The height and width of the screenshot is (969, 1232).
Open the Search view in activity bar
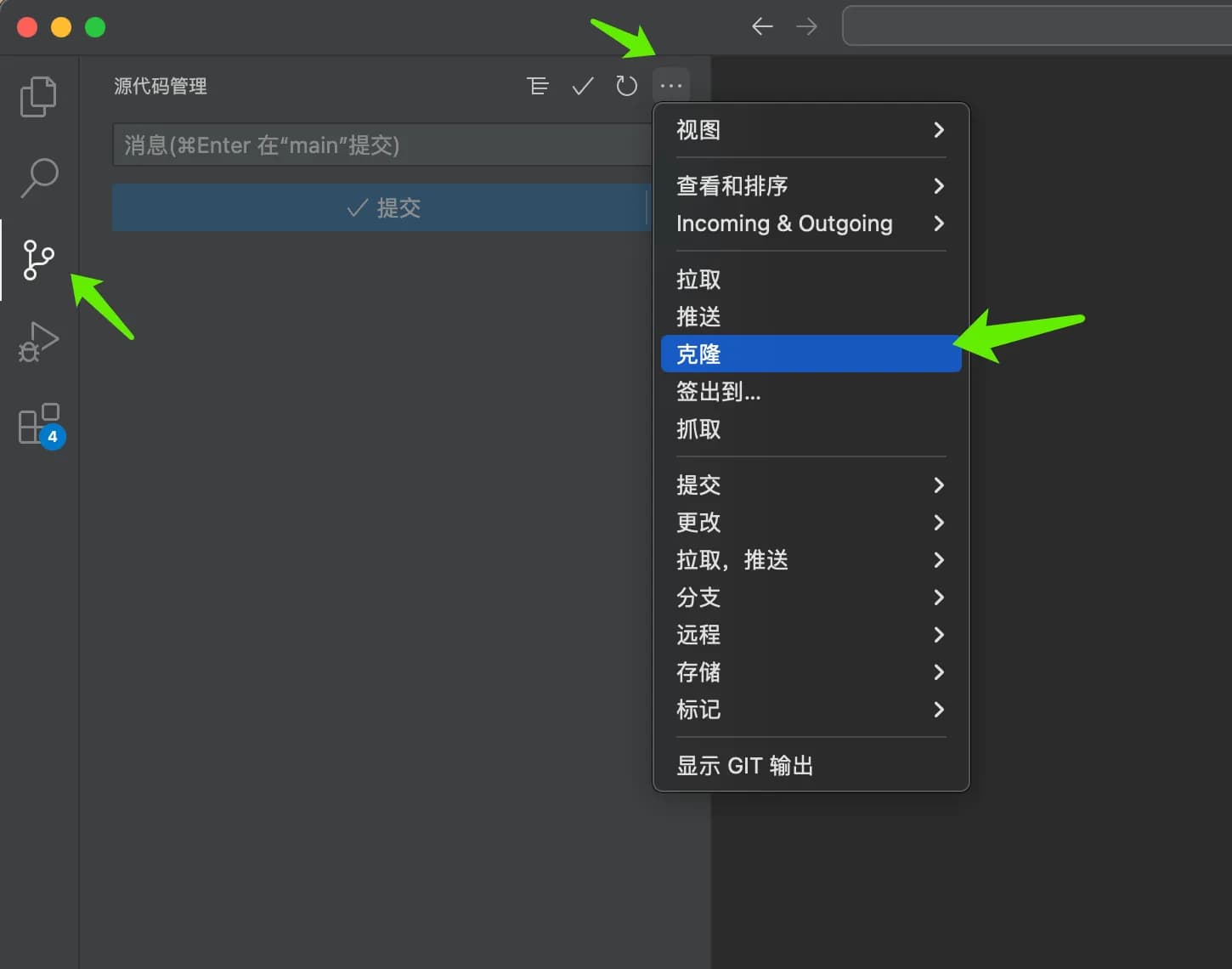(x=39, y=178)
